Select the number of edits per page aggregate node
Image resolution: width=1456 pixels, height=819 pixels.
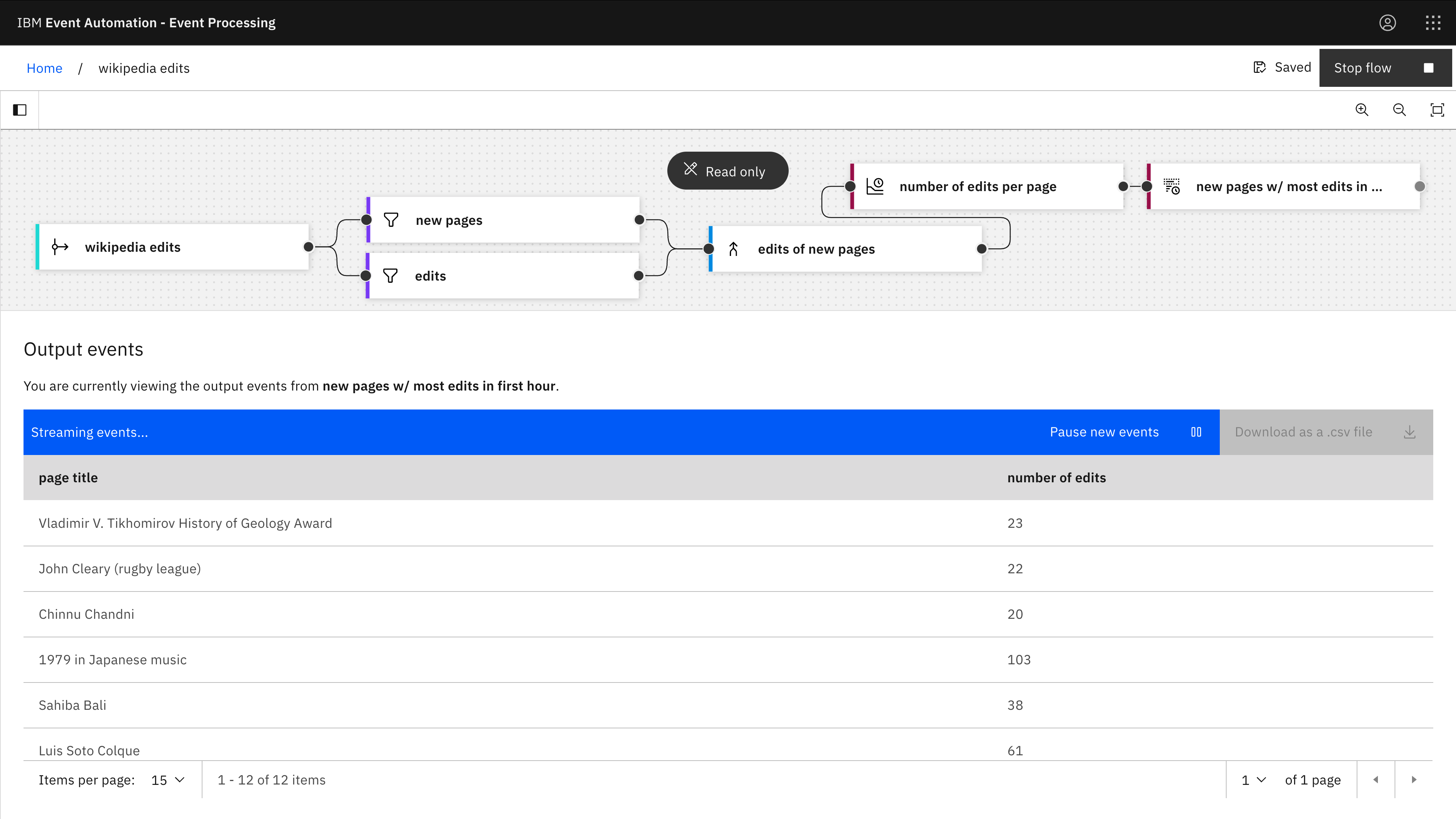pyautogui.click(x=986, y=187)
